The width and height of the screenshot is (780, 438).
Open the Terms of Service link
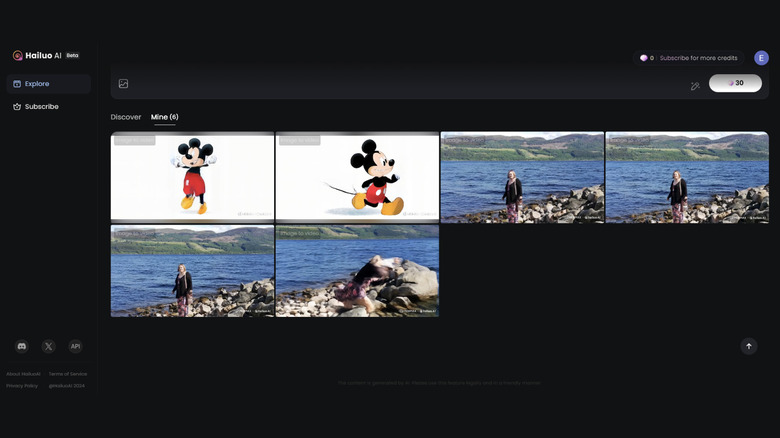(x=68, y=374)
